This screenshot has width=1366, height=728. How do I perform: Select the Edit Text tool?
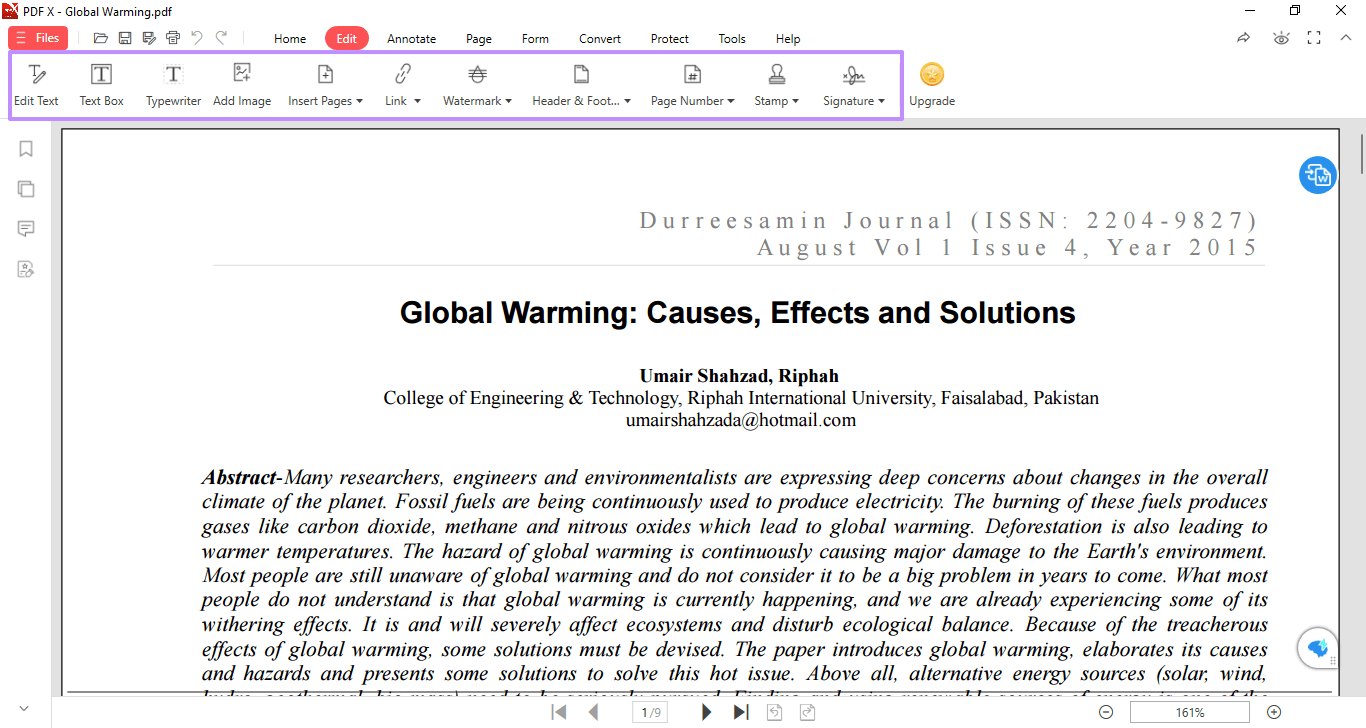[37, 84]
